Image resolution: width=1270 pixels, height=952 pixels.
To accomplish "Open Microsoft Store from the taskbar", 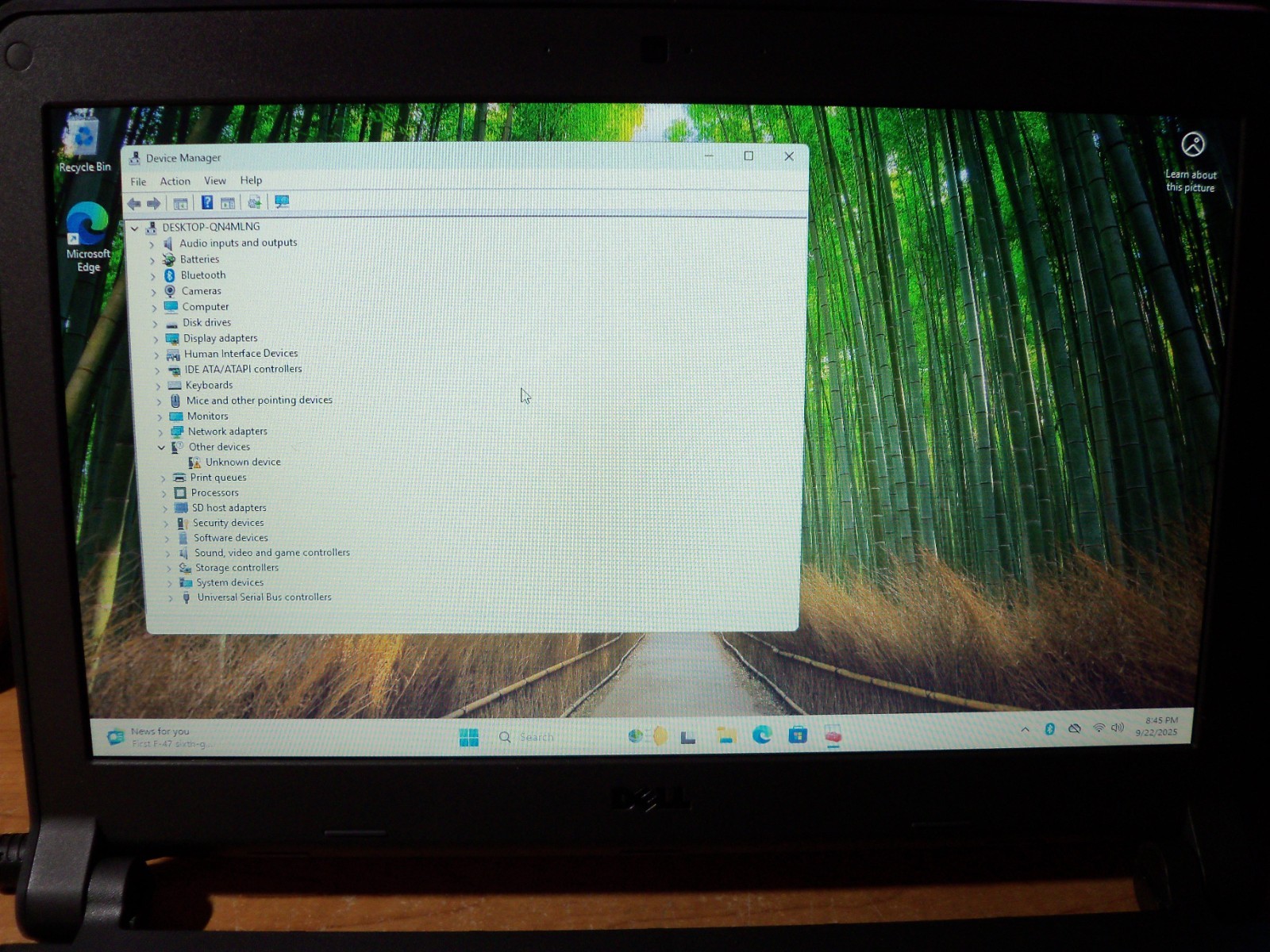I will pos(798,735).
